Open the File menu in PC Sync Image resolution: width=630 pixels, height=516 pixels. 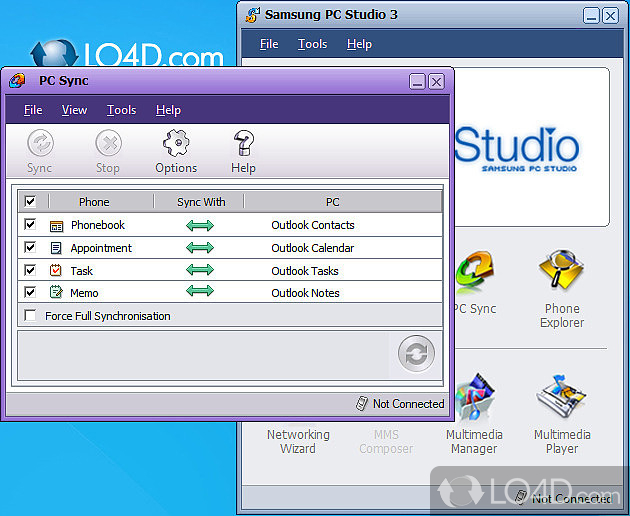pos(33,110)
